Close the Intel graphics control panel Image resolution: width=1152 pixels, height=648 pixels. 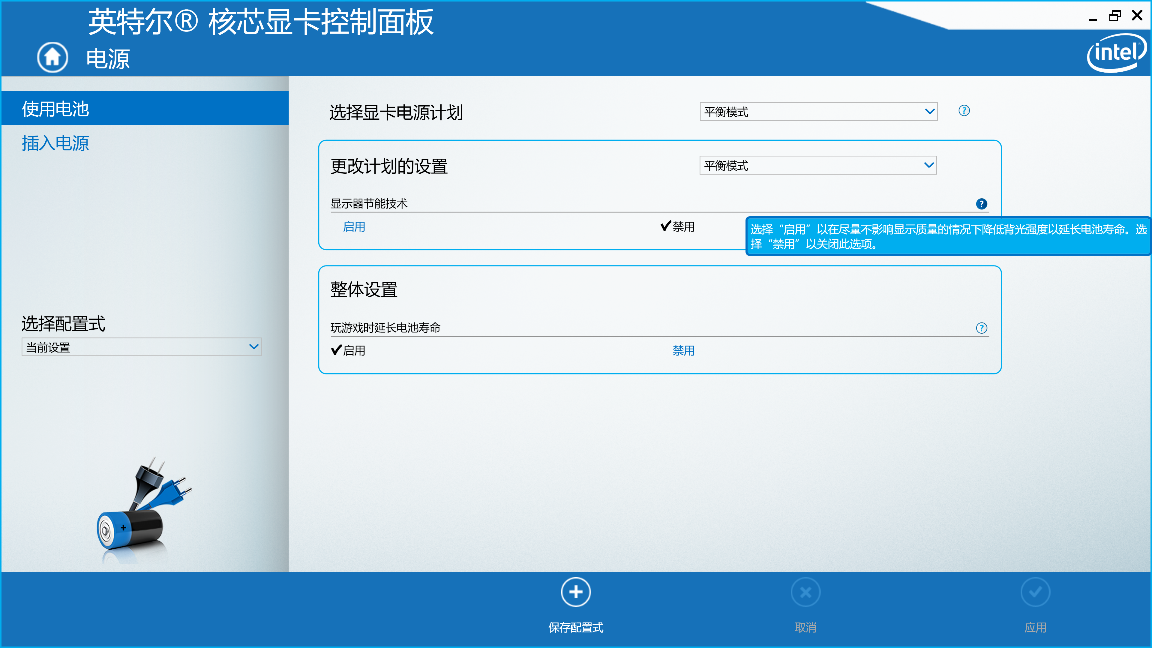(x=1137, y=15)
